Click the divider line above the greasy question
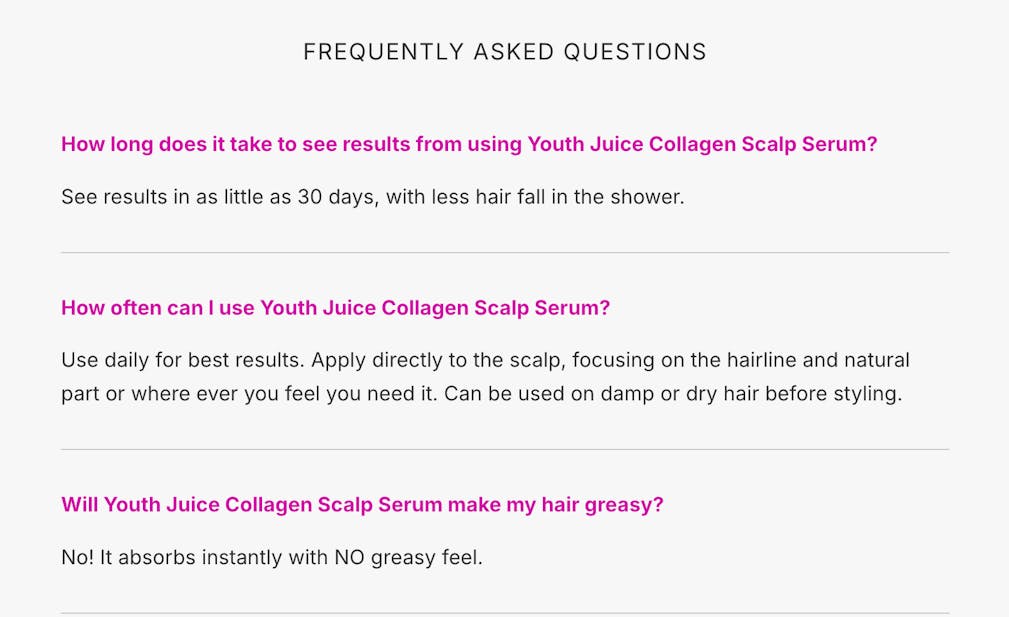The height and width of the screenshot is (617, 1009). (505, 450)
